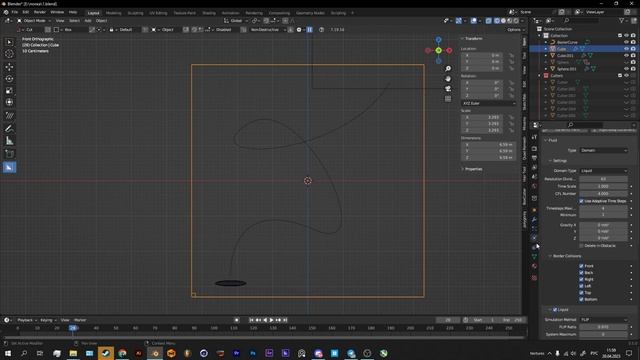
Task: Open the Object Mode dropdown
Action: [x=34, y=21]
